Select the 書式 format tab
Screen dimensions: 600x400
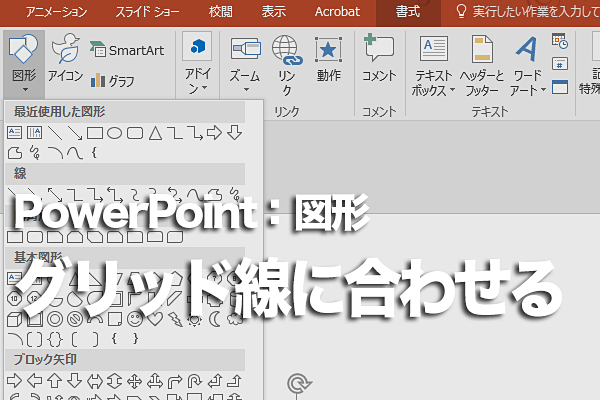pos(408,12)
